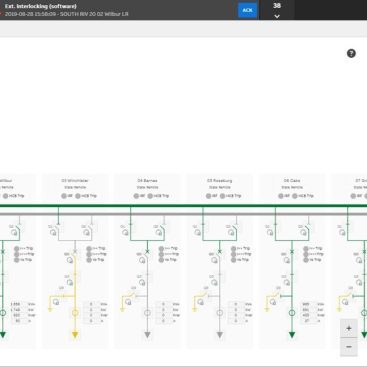Image resolution: width=367 pixels, height=367 pixels.
Task: Click the measurement table in 03 Winchester bay
Action: click(x=95, y=312)
